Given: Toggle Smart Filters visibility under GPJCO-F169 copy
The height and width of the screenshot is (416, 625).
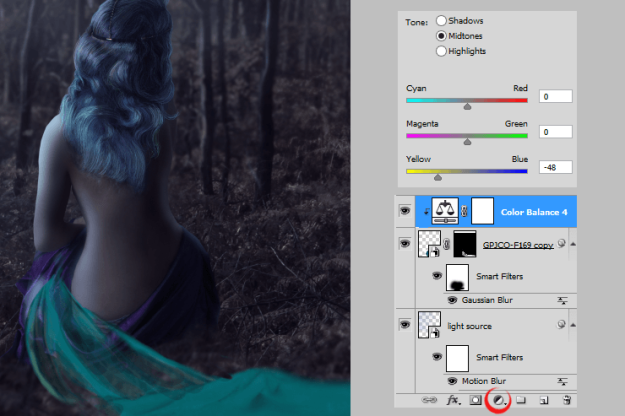Looking at the screenshot, I should [x=437, y=276].
